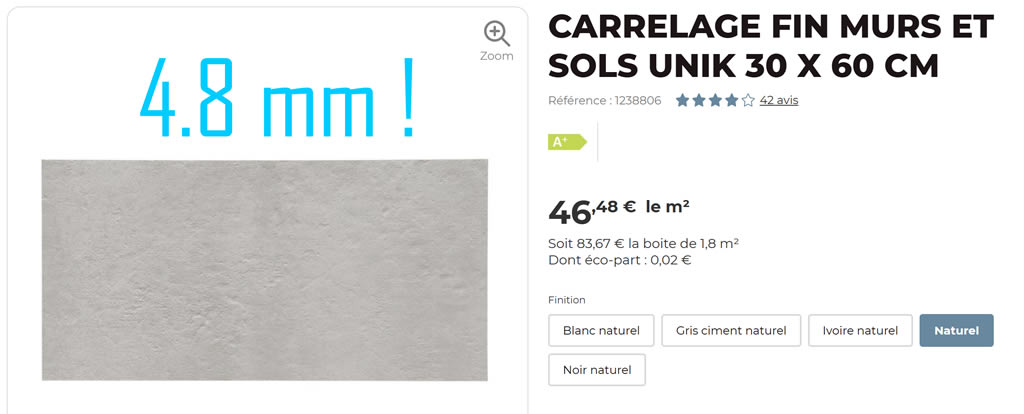Click the gray tile product image

[x=264, y=270]
